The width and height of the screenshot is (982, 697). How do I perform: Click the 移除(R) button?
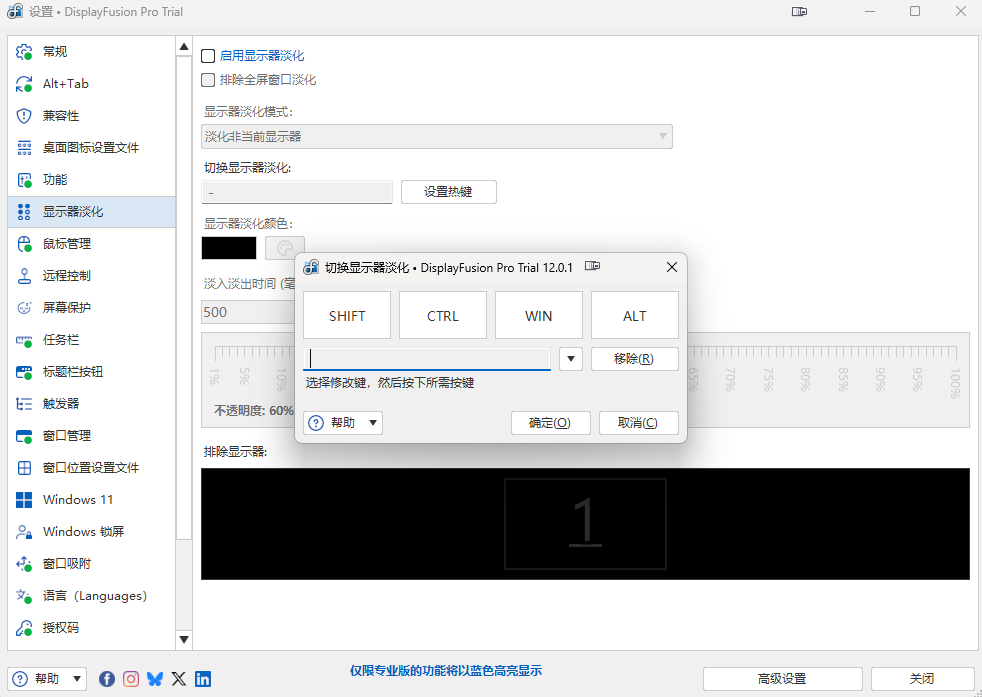634,359
